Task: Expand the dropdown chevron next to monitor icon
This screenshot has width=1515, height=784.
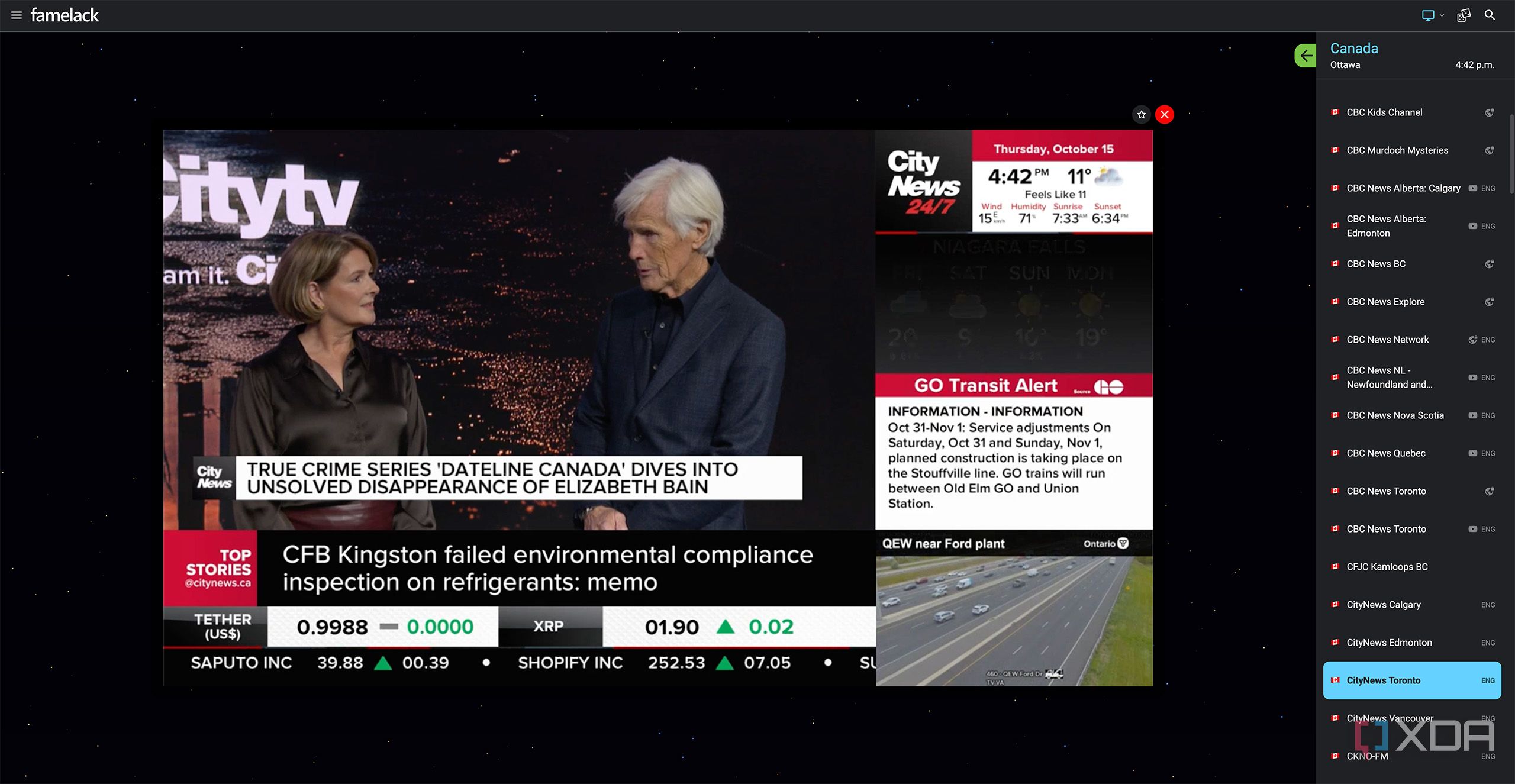Action: (1442, 16)
